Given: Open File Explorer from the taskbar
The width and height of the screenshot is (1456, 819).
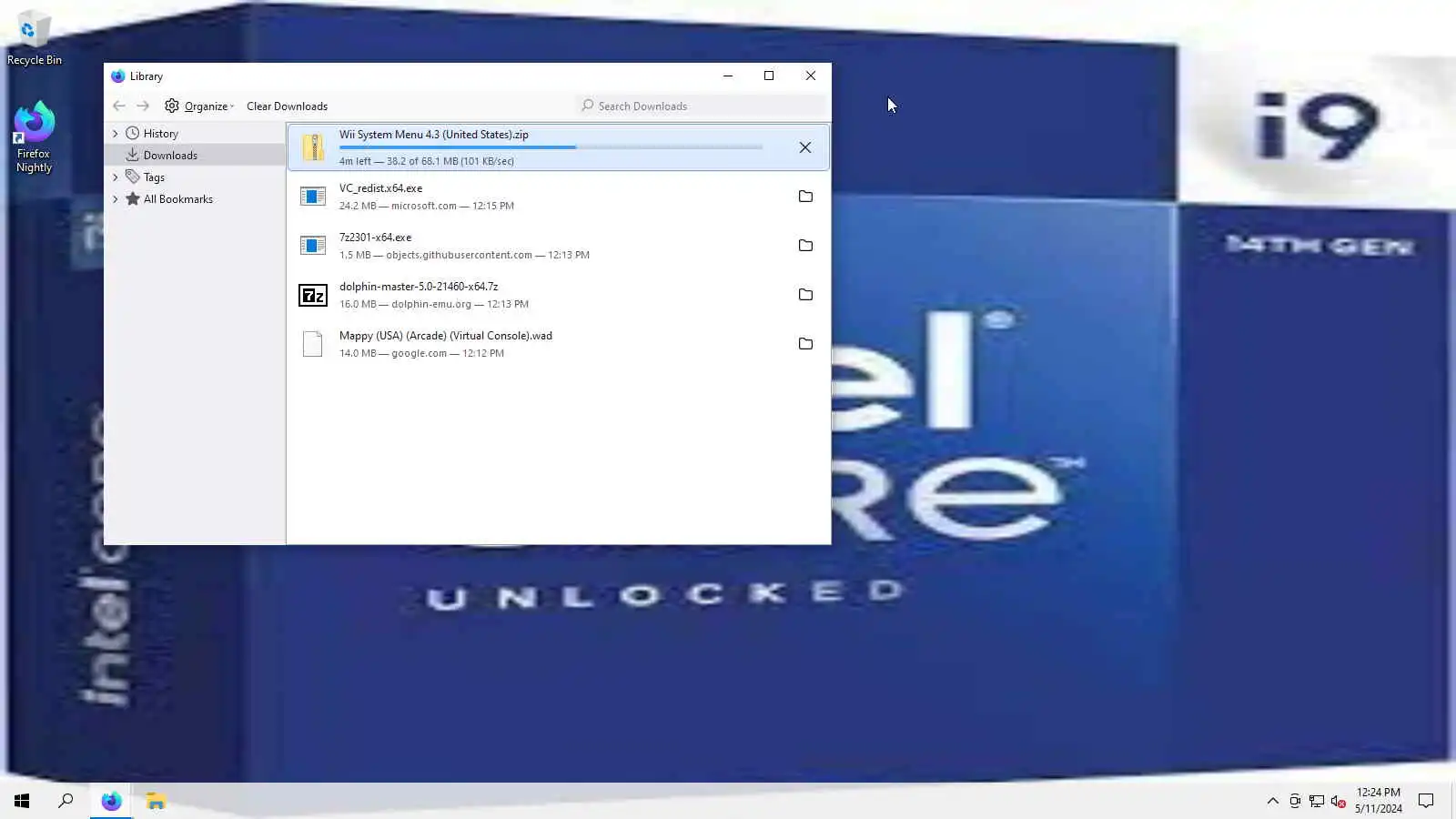Looking at the screenshot, I should point(156,801).
